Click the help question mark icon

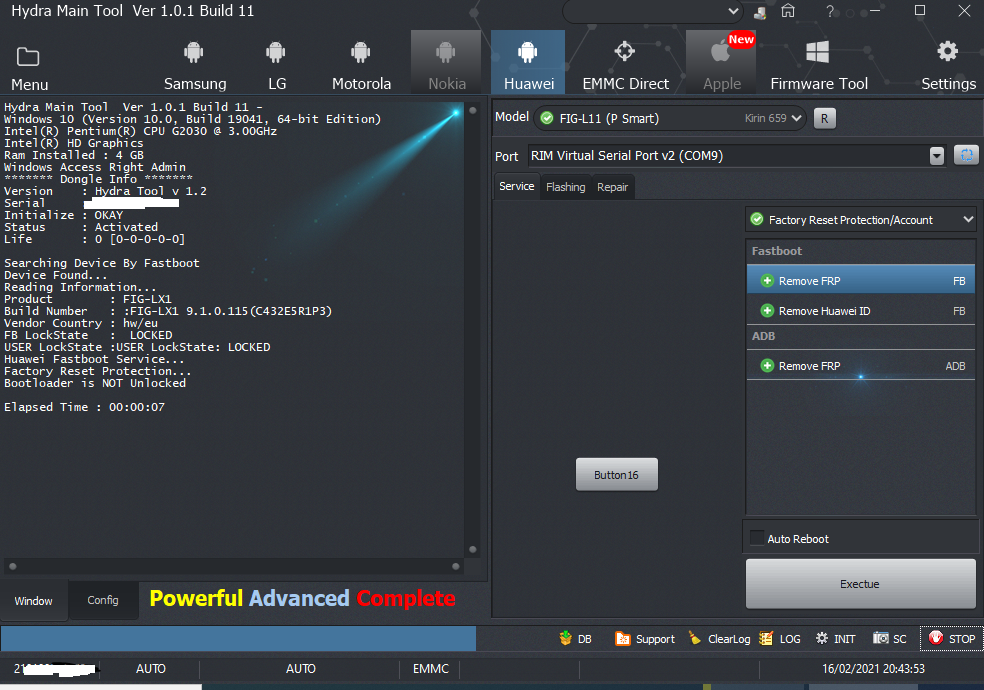(830, 11)
